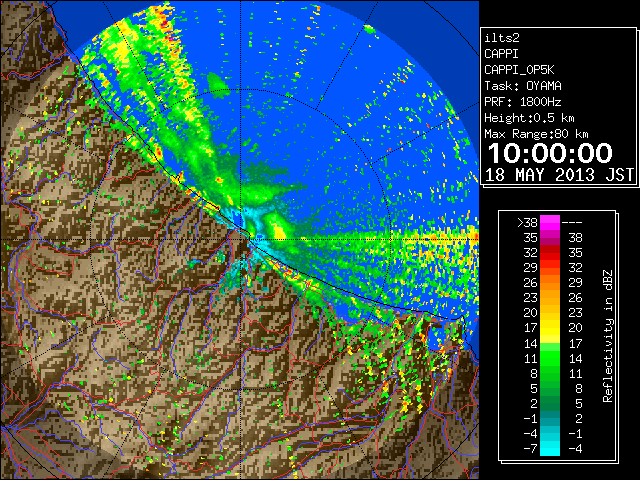Screen dimensions: 640x480
Task: Click the yellow echo patch near radar center
Action: [x=280, y=232]
